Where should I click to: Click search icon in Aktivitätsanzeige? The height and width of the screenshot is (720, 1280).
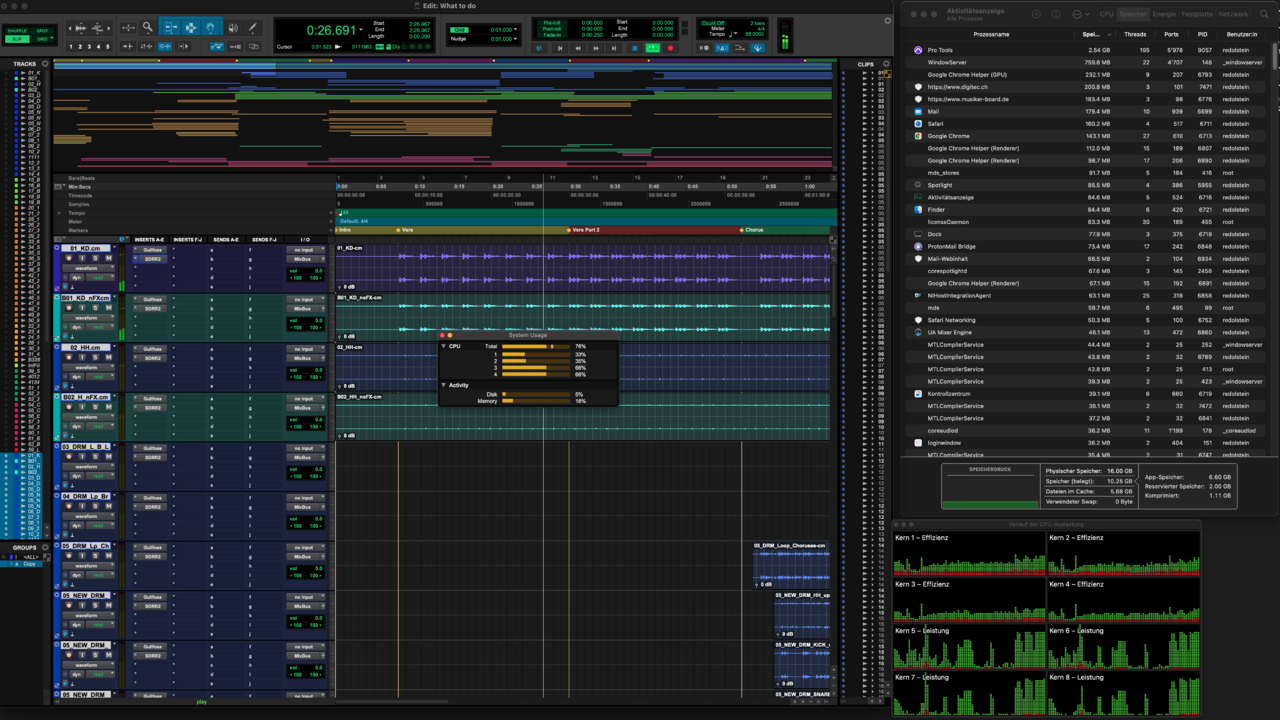1264,14
